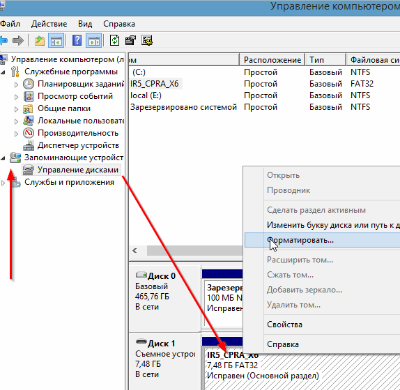Toggle the action pane toolbar icon
400x390 pixels.
[x=94, y=41]
